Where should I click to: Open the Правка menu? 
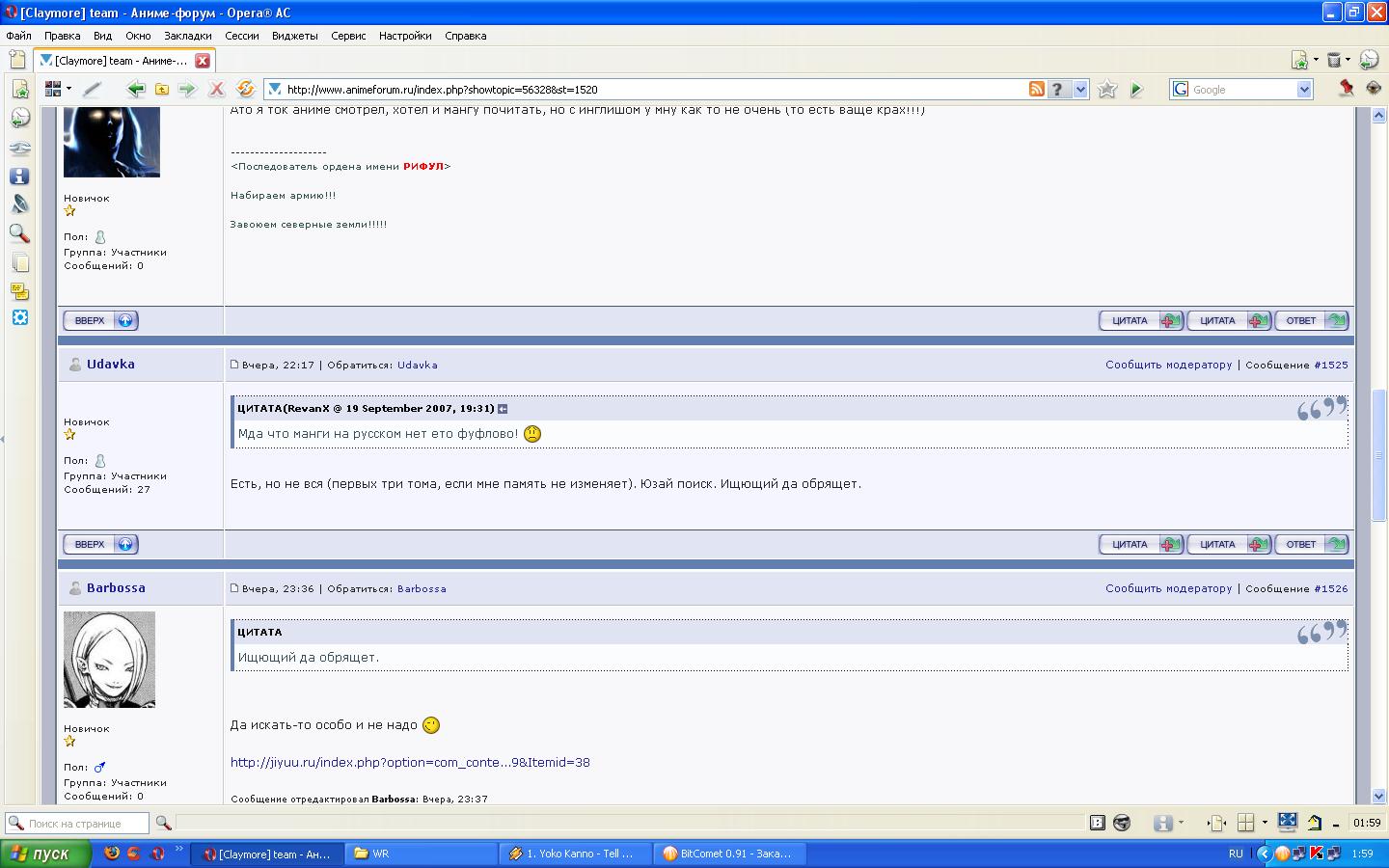62,36
